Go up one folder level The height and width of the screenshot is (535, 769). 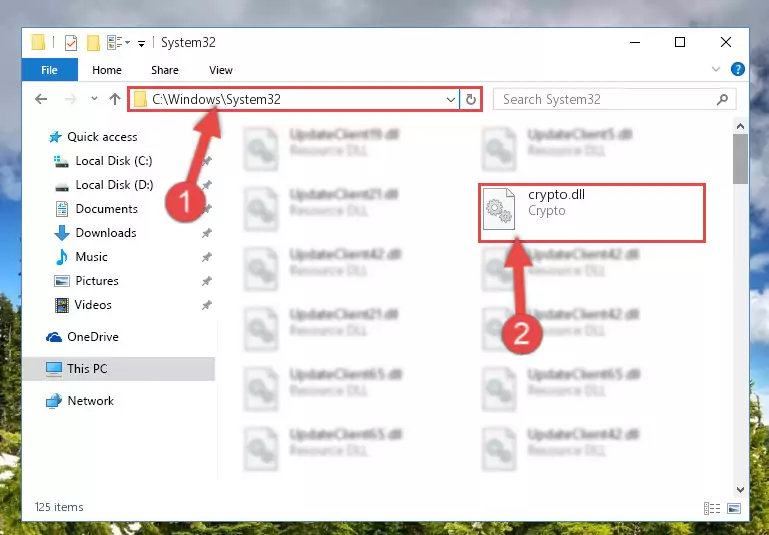[115, 99]
